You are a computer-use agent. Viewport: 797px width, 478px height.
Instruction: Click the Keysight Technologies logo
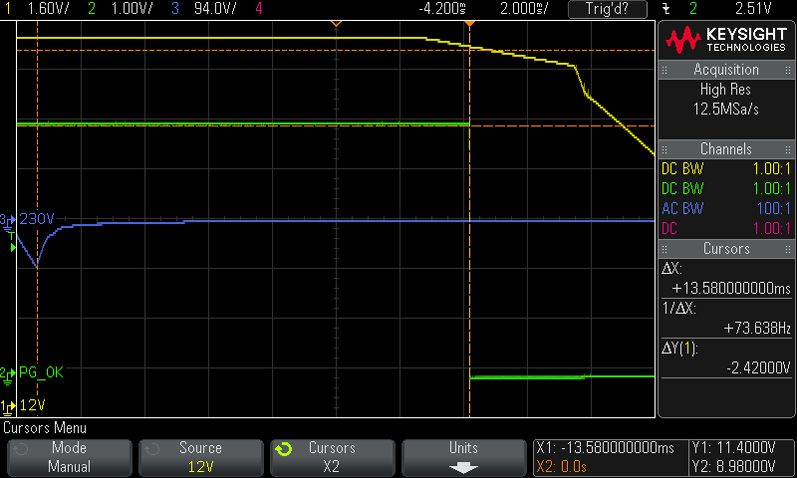point(726,40)
